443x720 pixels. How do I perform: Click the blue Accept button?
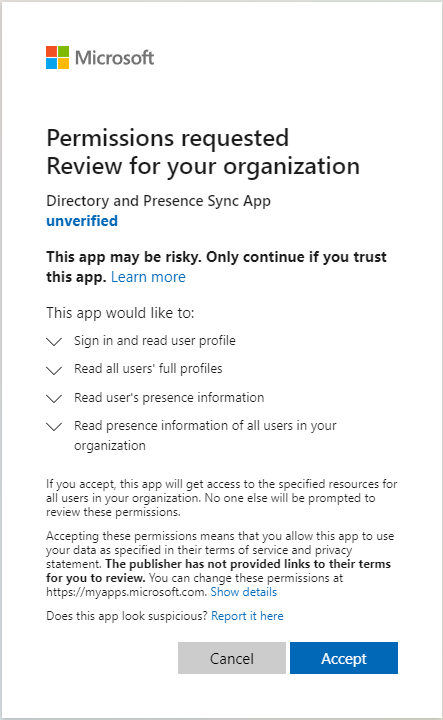point(344,658)
